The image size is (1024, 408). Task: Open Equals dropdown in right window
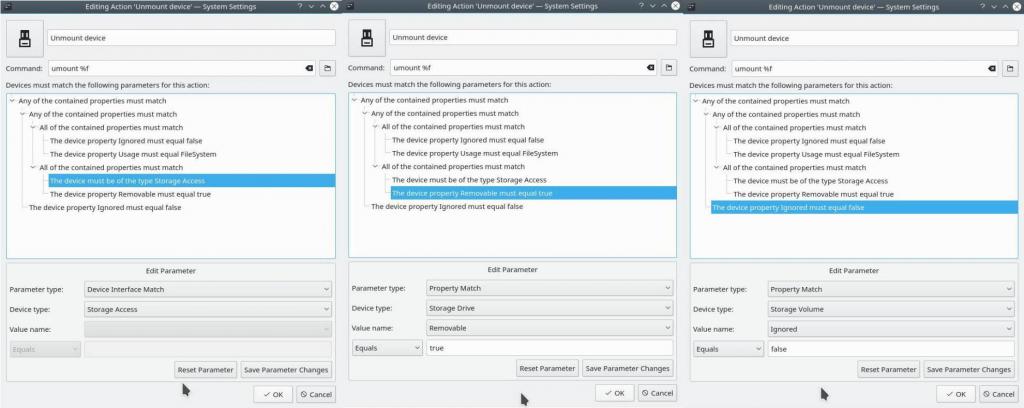point(729,349)
